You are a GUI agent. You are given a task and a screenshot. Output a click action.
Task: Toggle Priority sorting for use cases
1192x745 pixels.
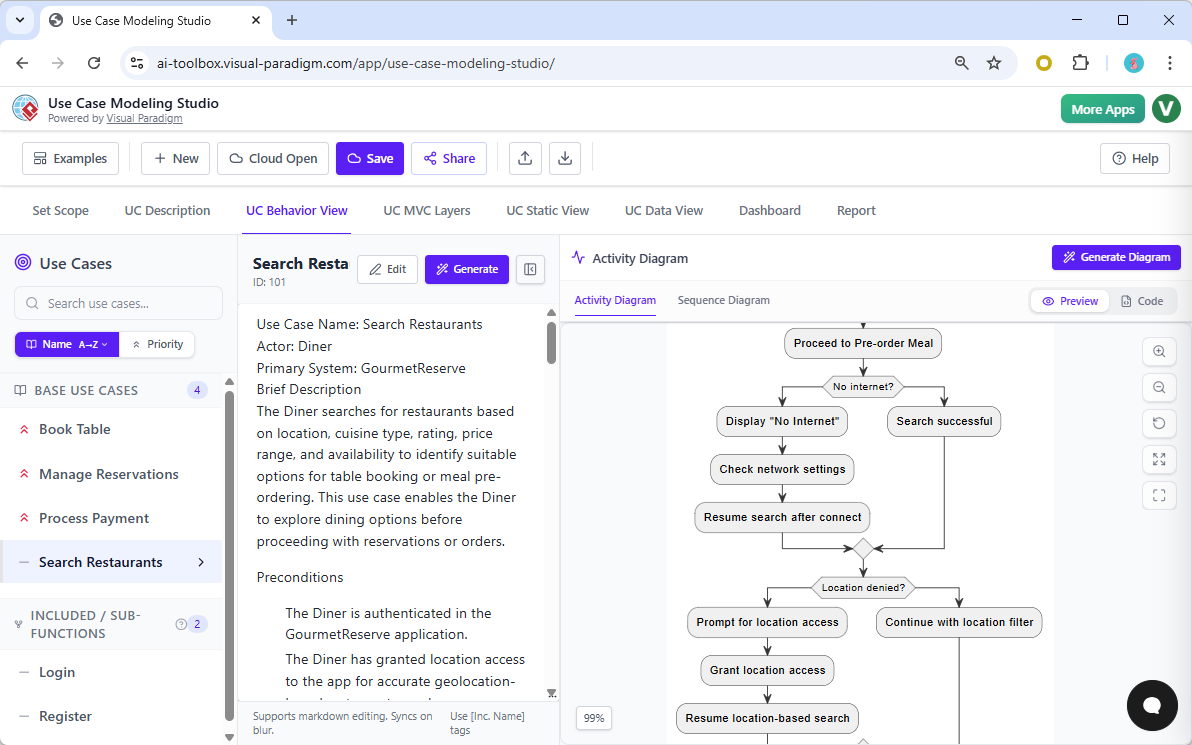pyautogui.click(x=157, y=344)
